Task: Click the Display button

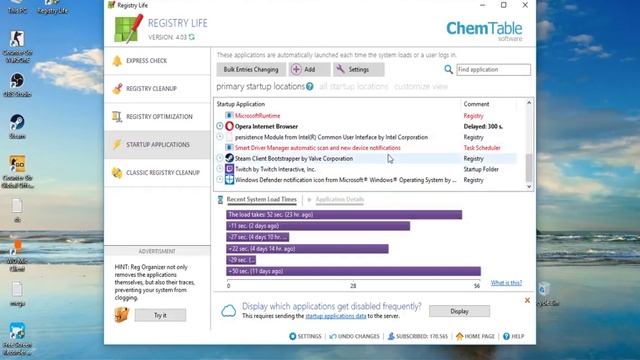Action: 459,311
